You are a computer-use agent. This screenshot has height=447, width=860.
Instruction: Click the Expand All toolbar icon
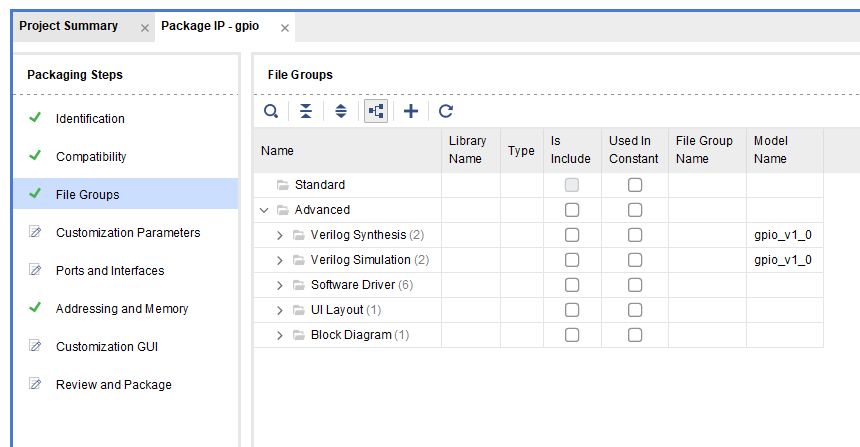pyautogui.click(x=341, y=111)
